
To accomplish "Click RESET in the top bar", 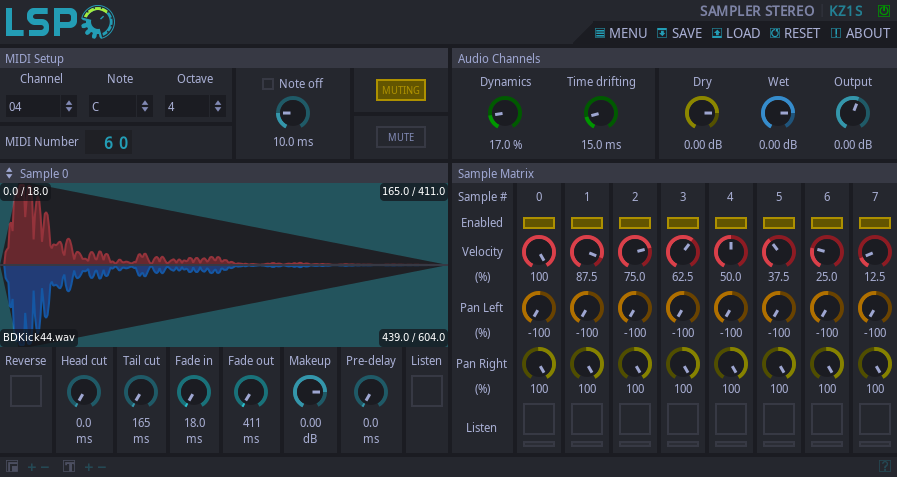I will click(795, 33).
